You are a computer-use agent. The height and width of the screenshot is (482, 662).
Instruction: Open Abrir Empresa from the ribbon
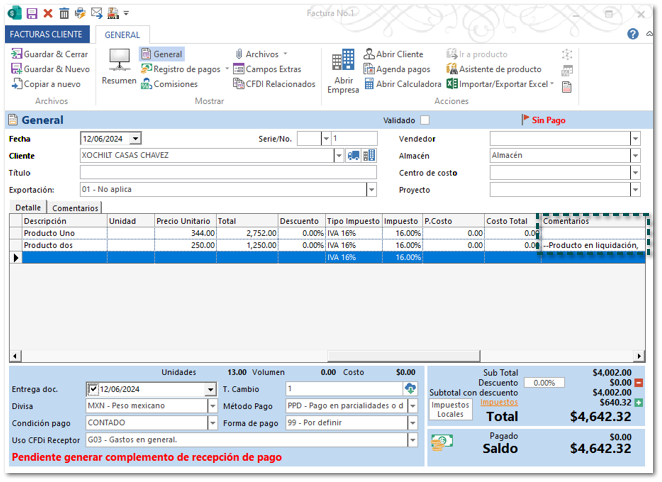coord(343,70)
